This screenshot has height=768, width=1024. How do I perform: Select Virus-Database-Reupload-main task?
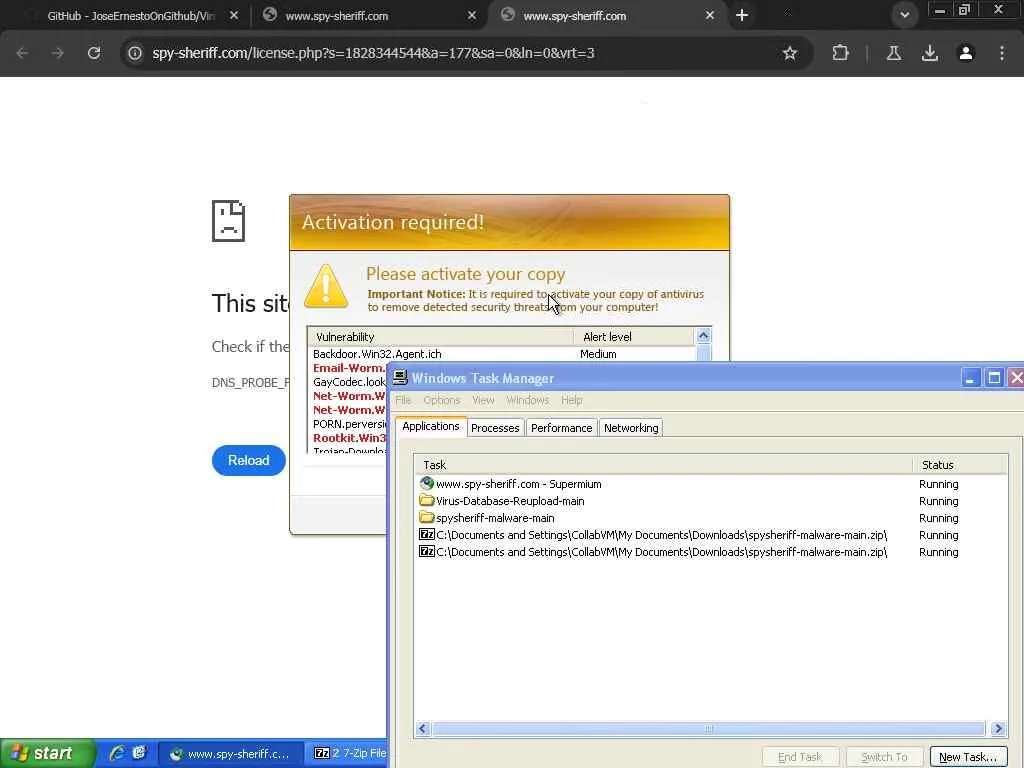point(712,501)
